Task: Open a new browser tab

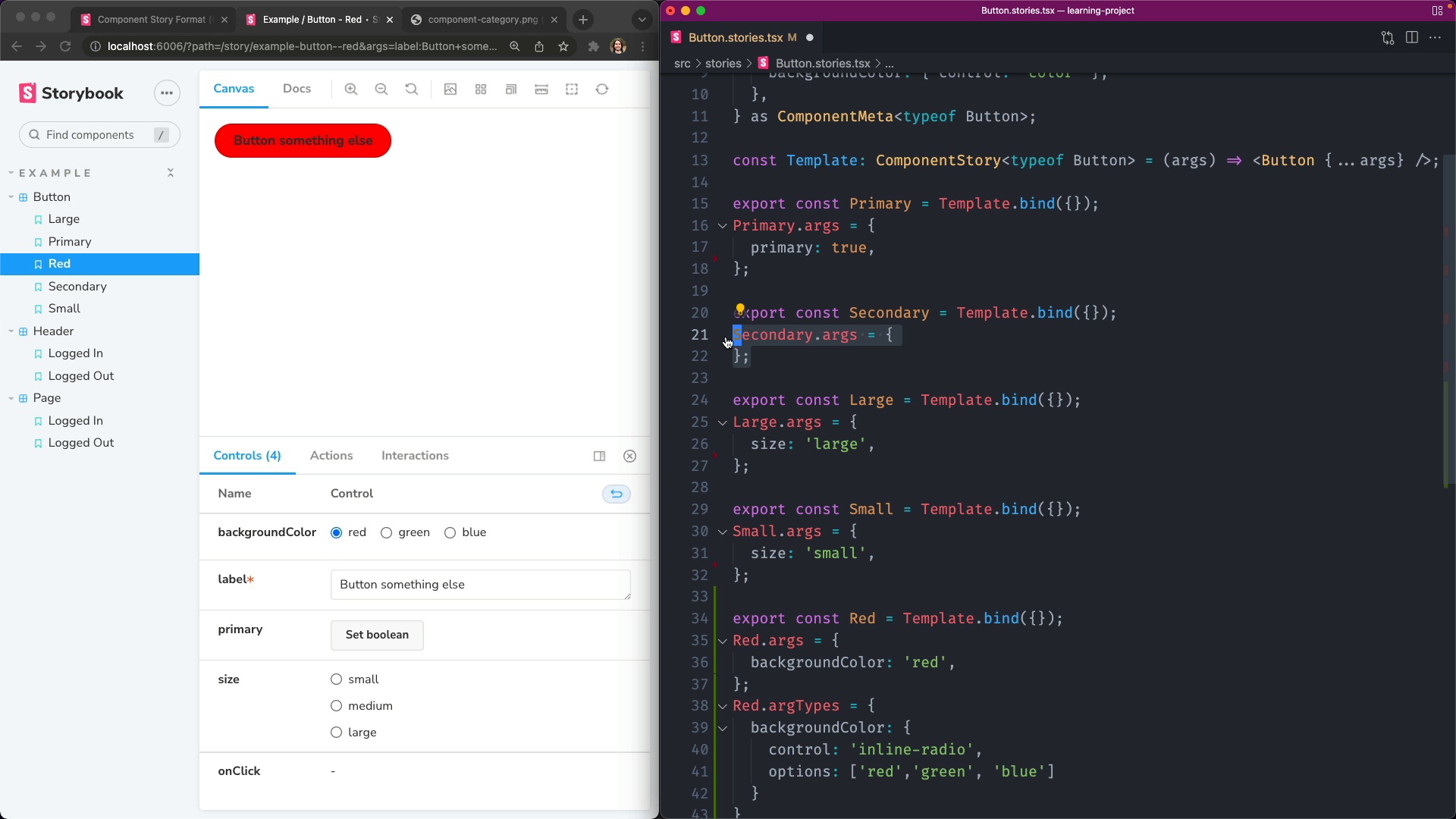Action: [x=583, y=20]
